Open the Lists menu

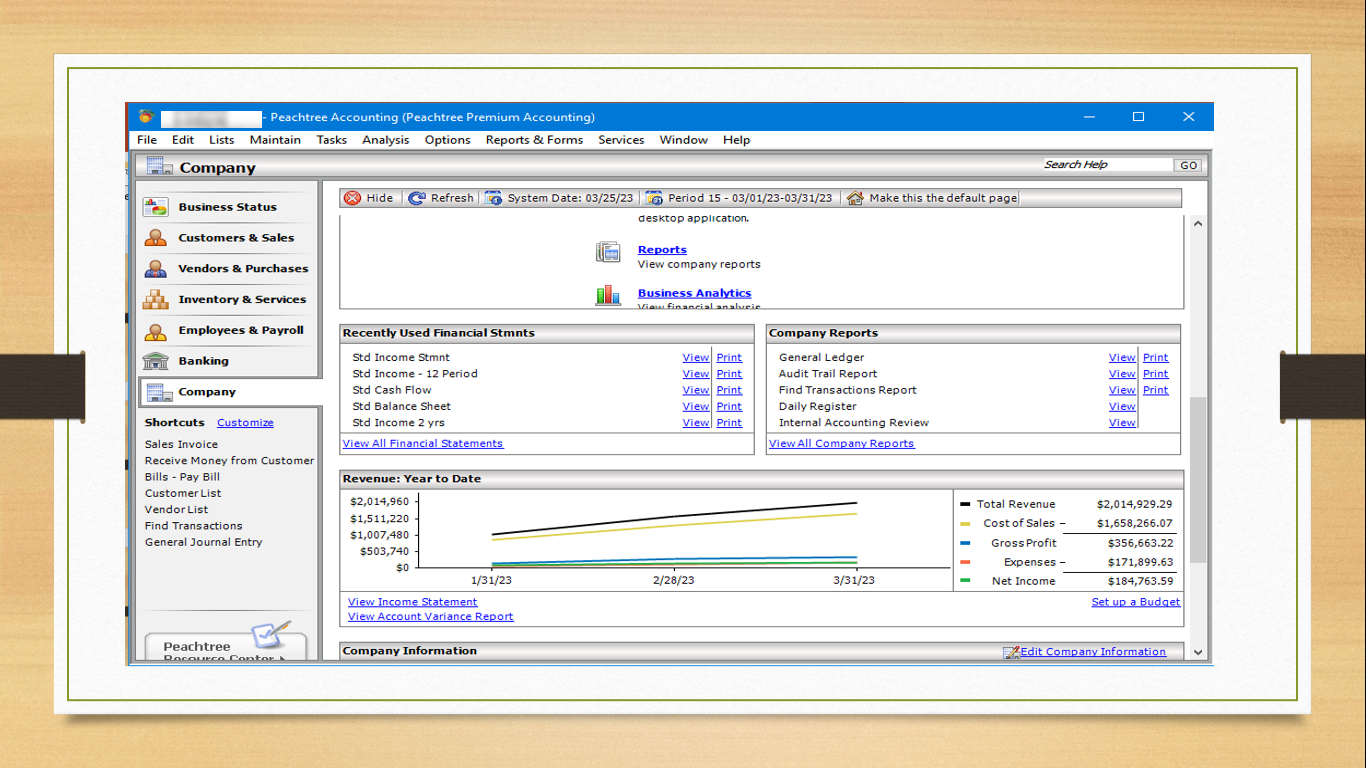tap(222, 140)
